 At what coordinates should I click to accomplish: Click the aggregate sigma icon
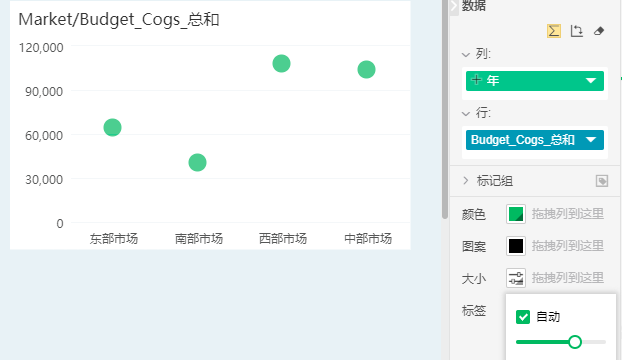(x=554, y=31)
